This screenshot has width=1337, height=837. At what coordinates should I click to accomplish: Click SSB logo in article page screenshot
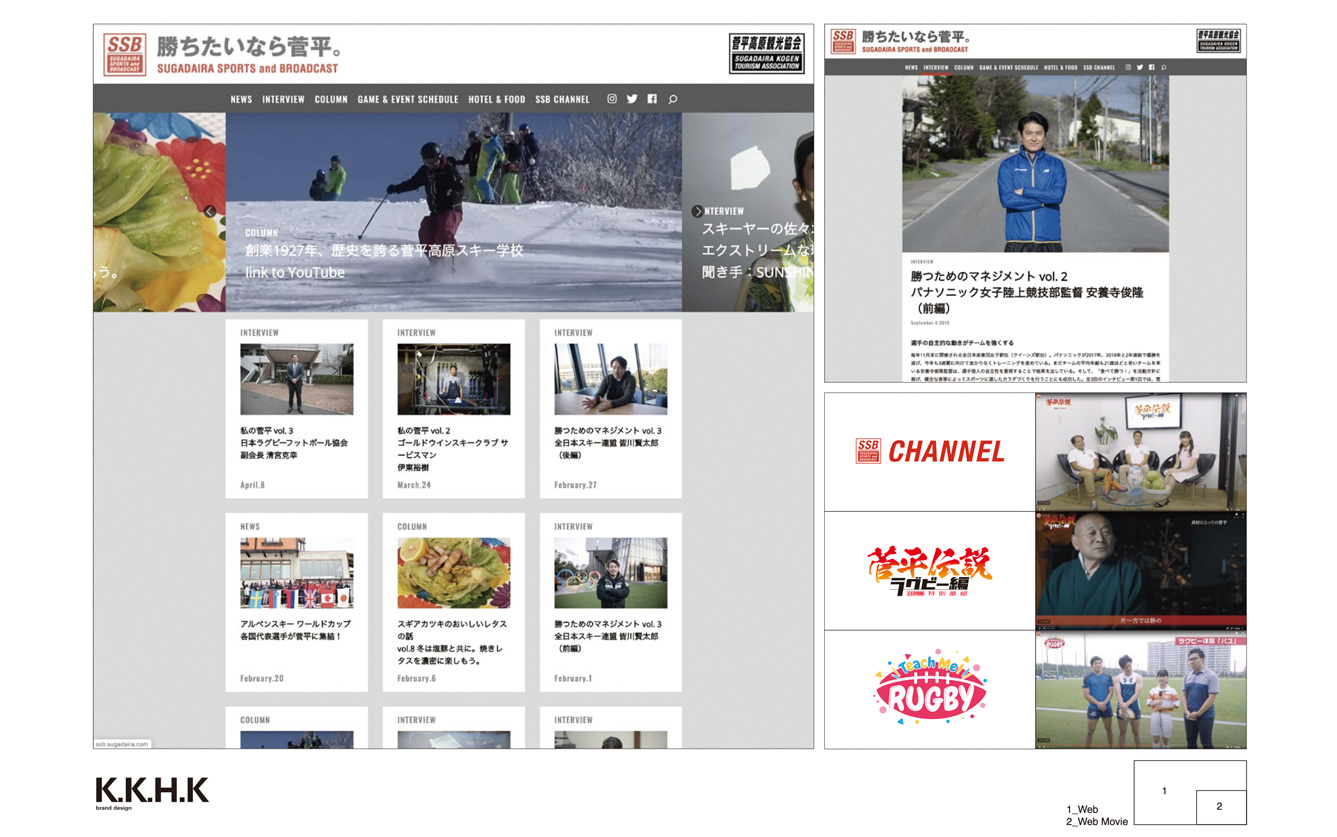tap(843, 41)
